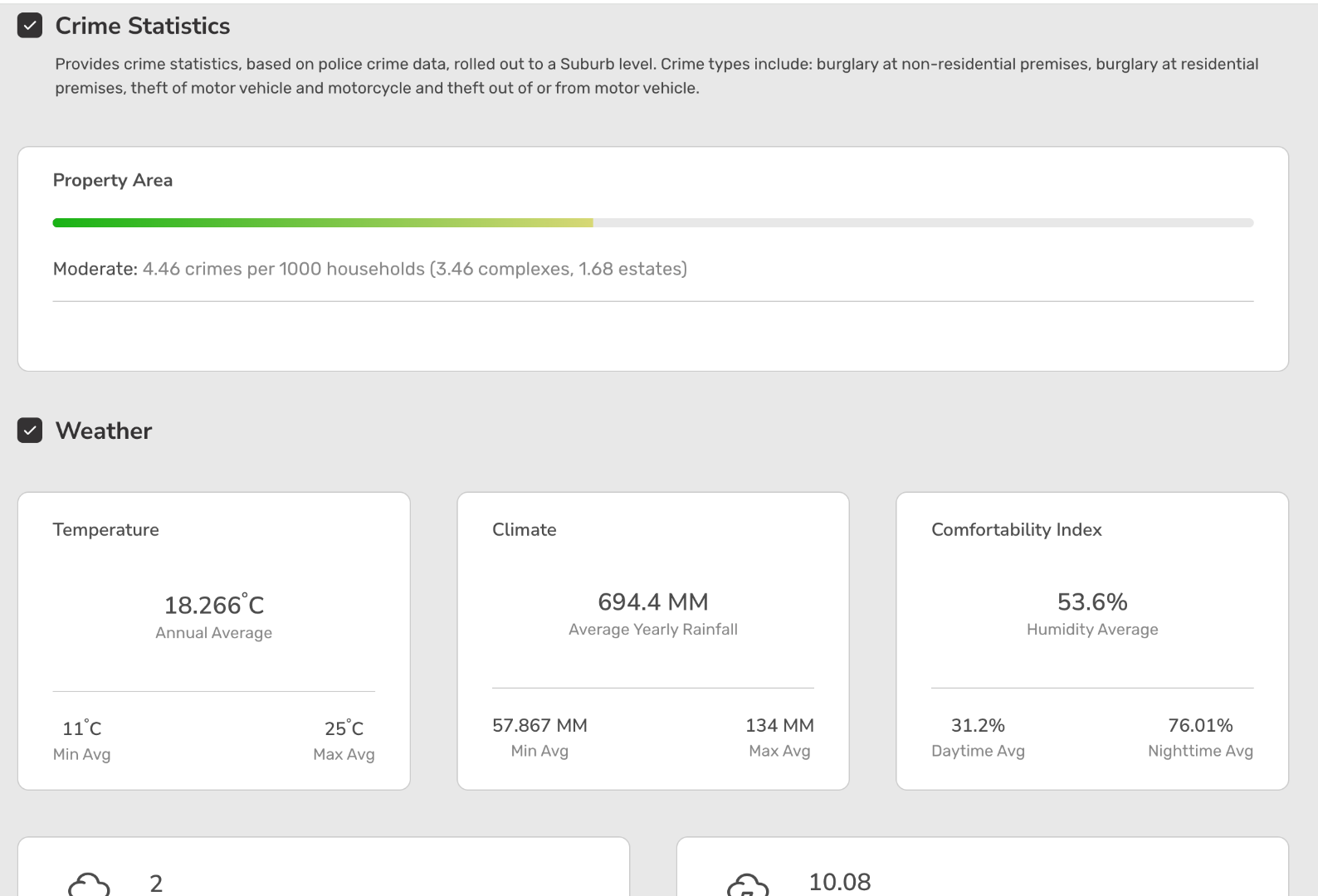This screenshot has width=1318, height=896.
Task: Click the Crime Statistics heading
Action: 142,26
